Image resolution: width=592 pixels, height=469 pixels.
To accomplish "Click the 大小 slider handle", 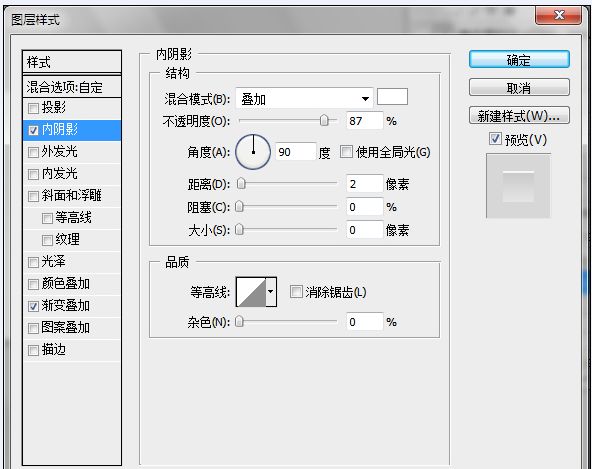I will 239,230.
